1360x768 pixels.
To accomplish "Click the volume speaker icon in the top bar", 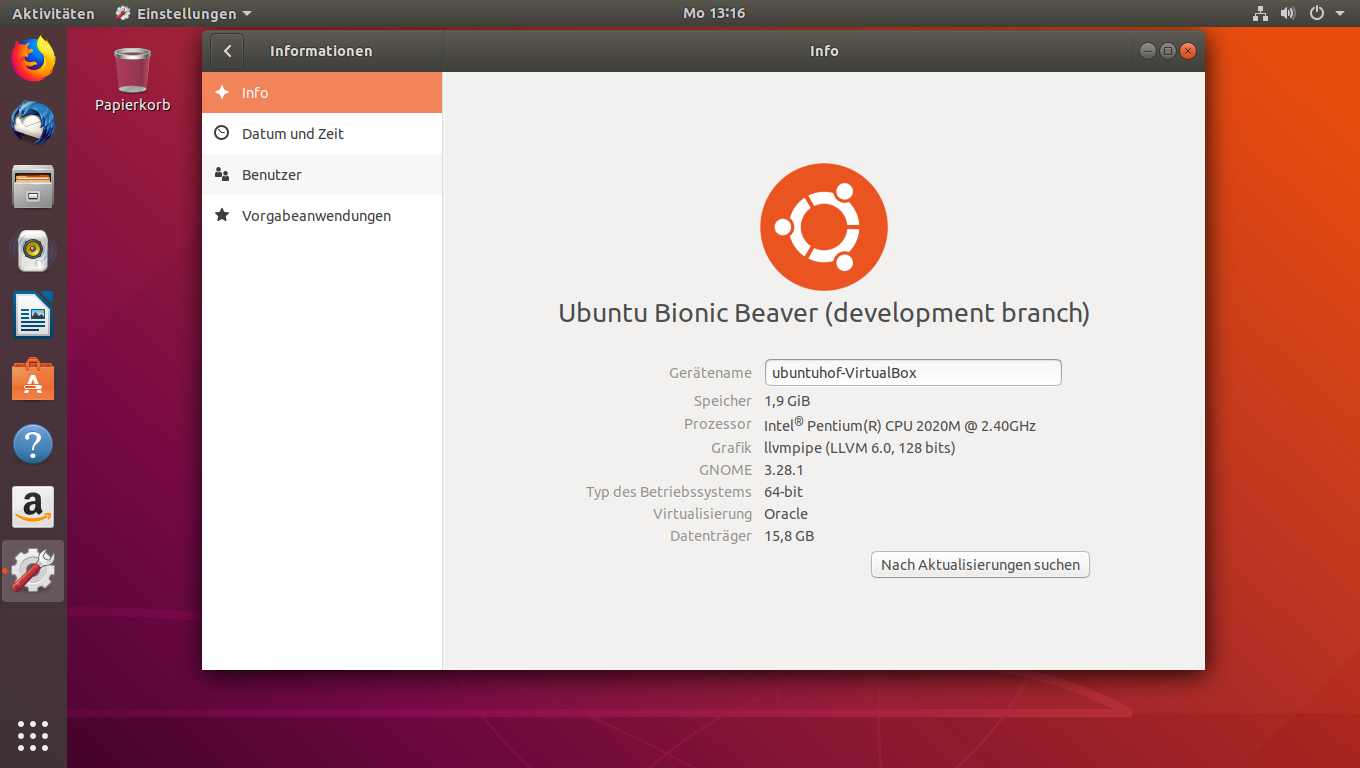I will [x=1288, y=14].
